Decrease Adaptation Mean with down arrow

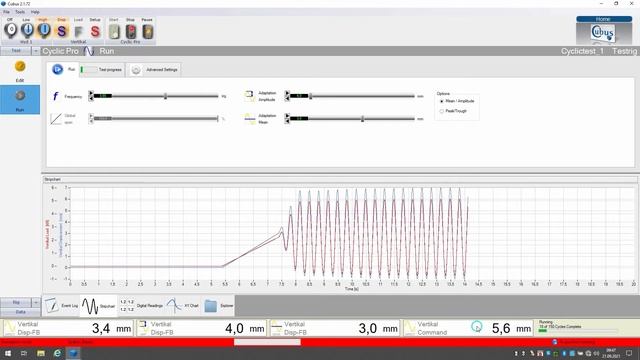[x=287, y=121]
